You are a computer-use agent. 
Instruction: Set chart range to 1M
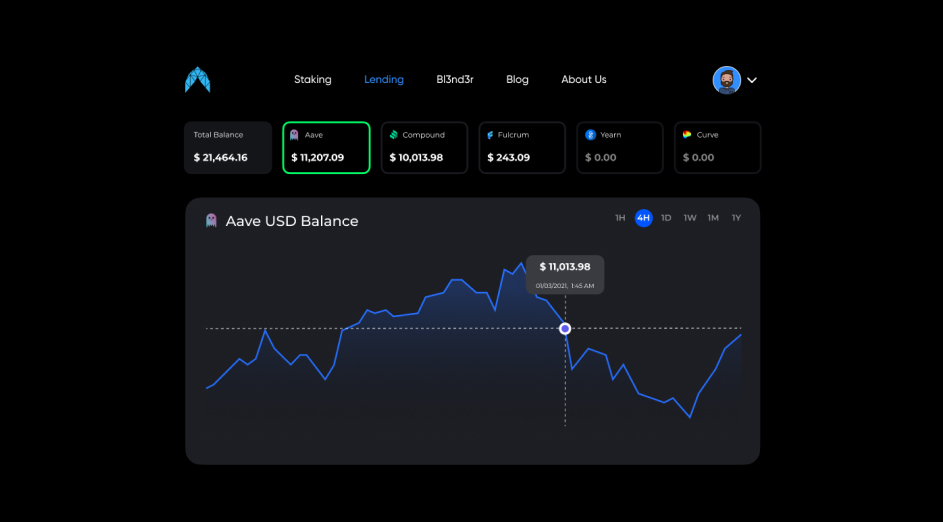(x=713, y=218)
